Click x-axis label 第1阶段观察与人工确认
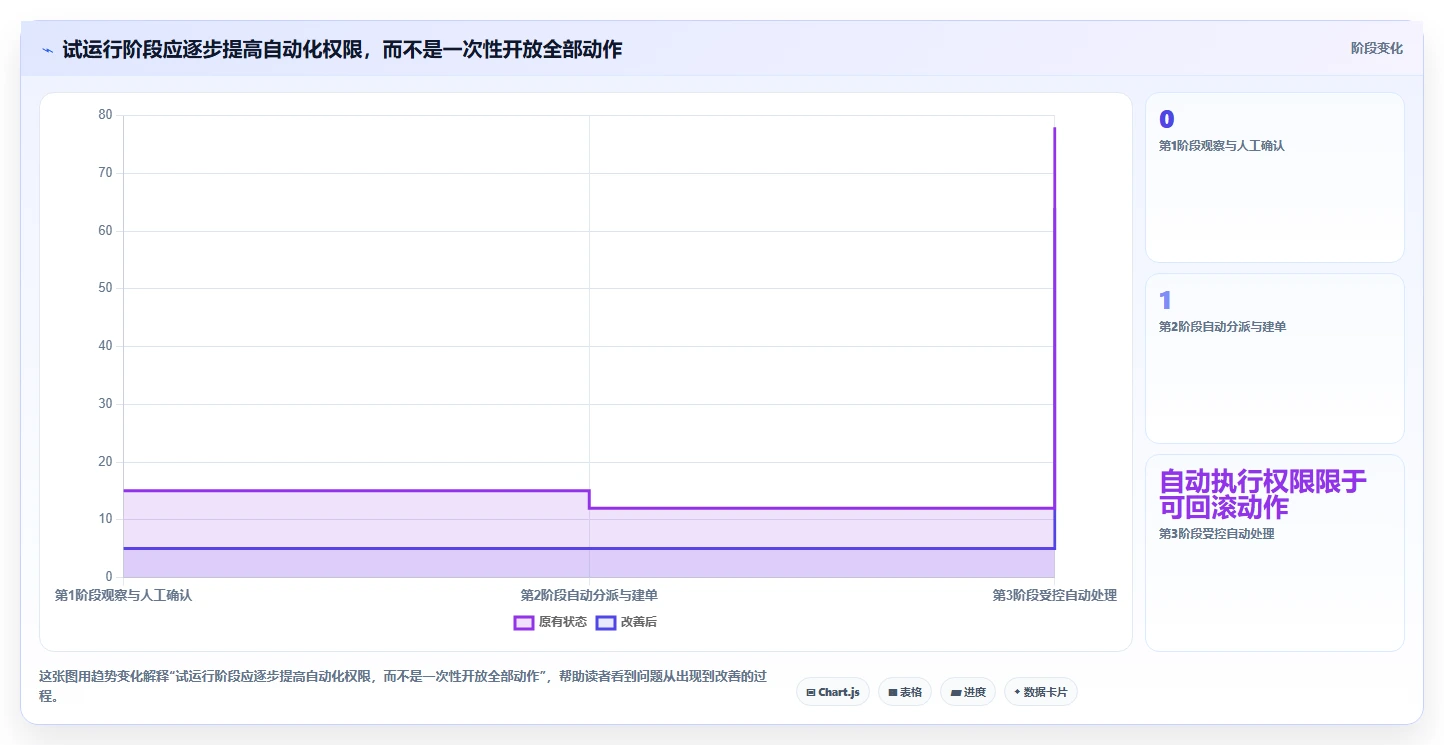1444x745 pixels. tap(123, 595)
